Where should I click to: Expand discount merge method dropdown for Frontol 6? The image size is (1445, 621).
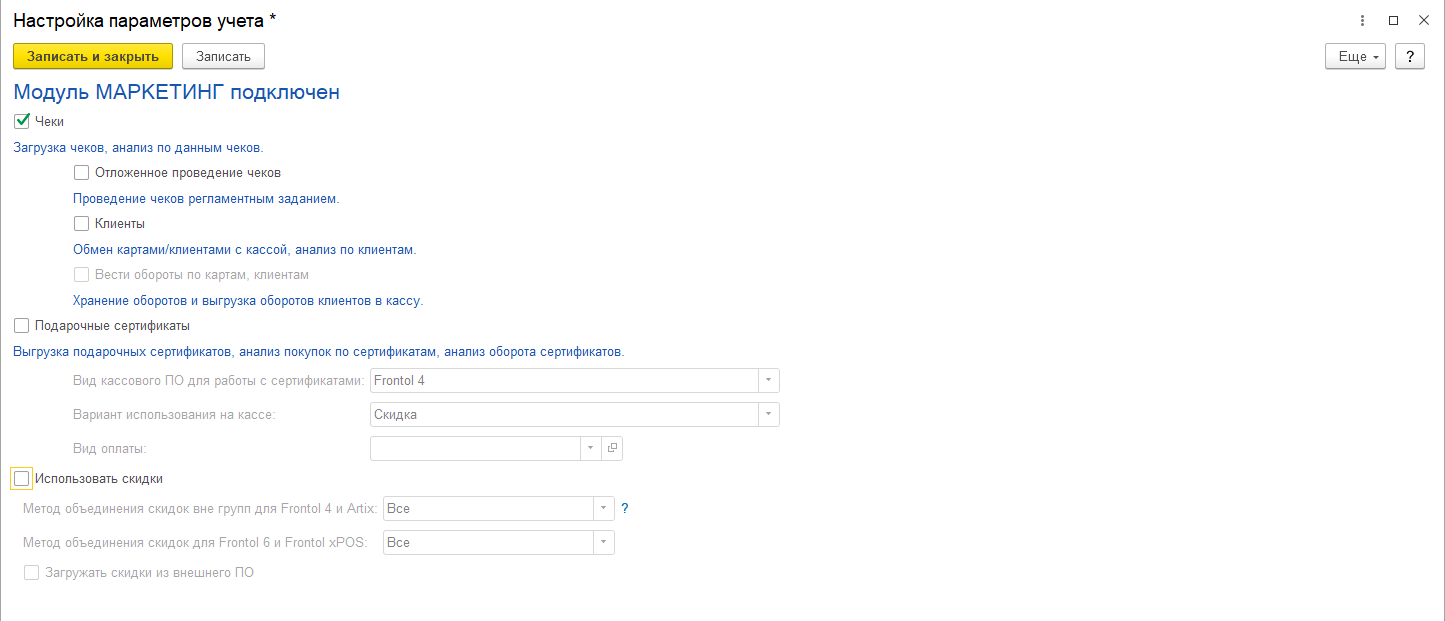(603, 542)
